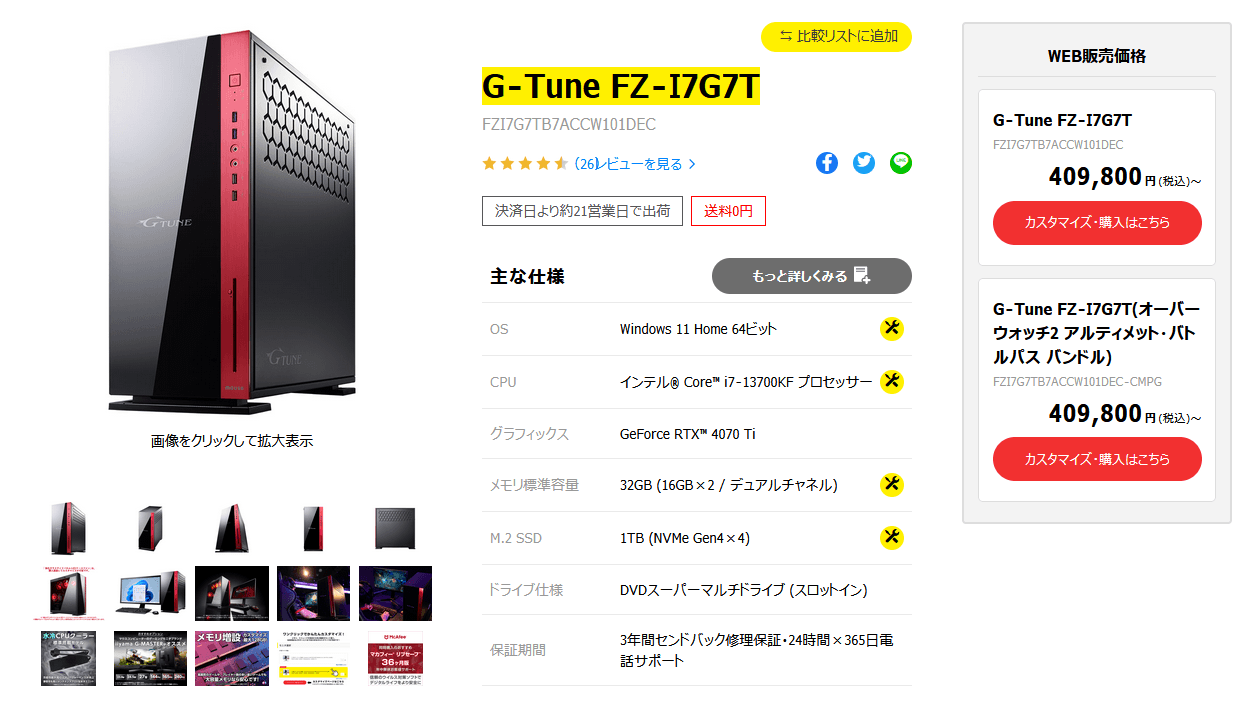Select the water-cooling CPU cooler thumbnail

68,658
